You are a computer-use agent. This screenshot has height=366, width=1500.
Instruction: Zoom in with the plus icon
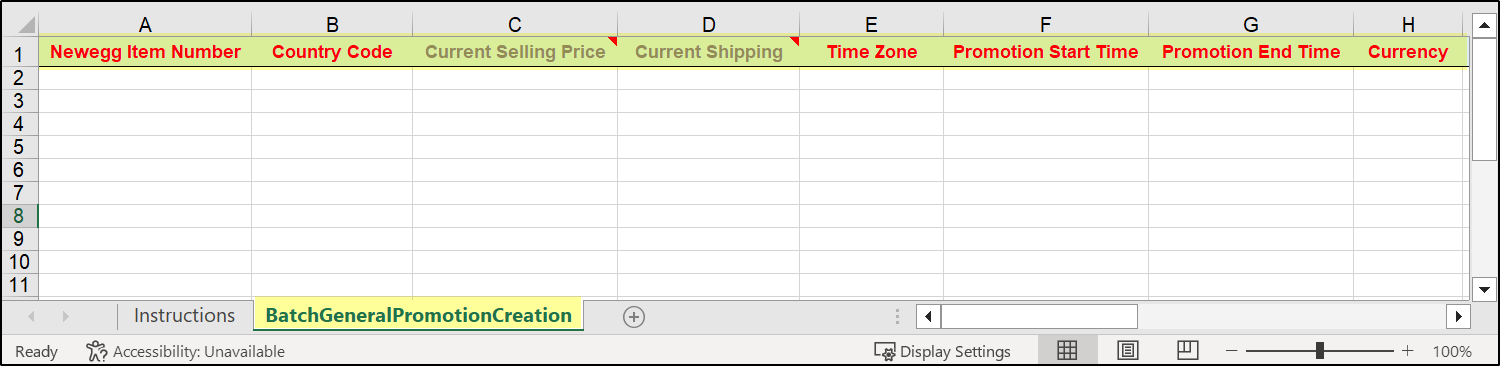point(1408,351)
